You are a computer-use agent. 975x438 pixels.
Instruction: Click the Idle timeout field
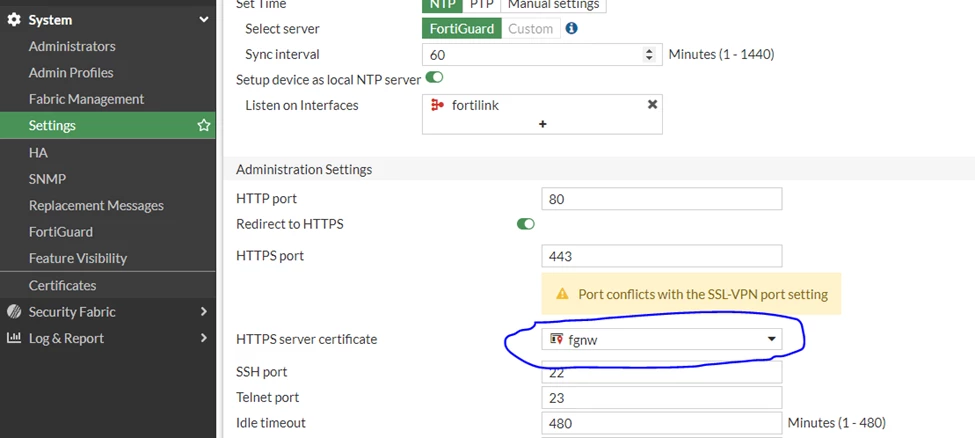point(662,423)
